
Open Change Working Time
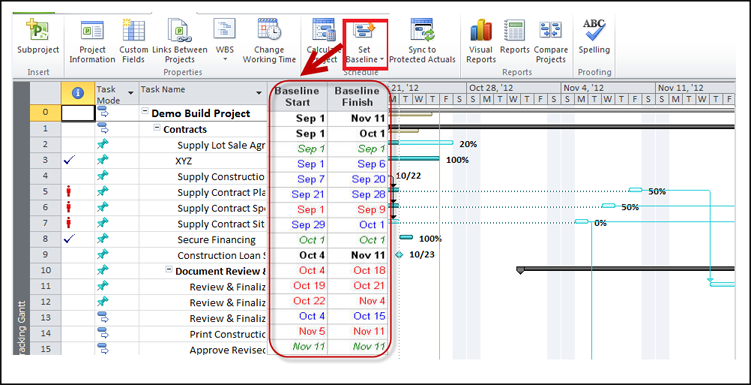tap(269, 42)
